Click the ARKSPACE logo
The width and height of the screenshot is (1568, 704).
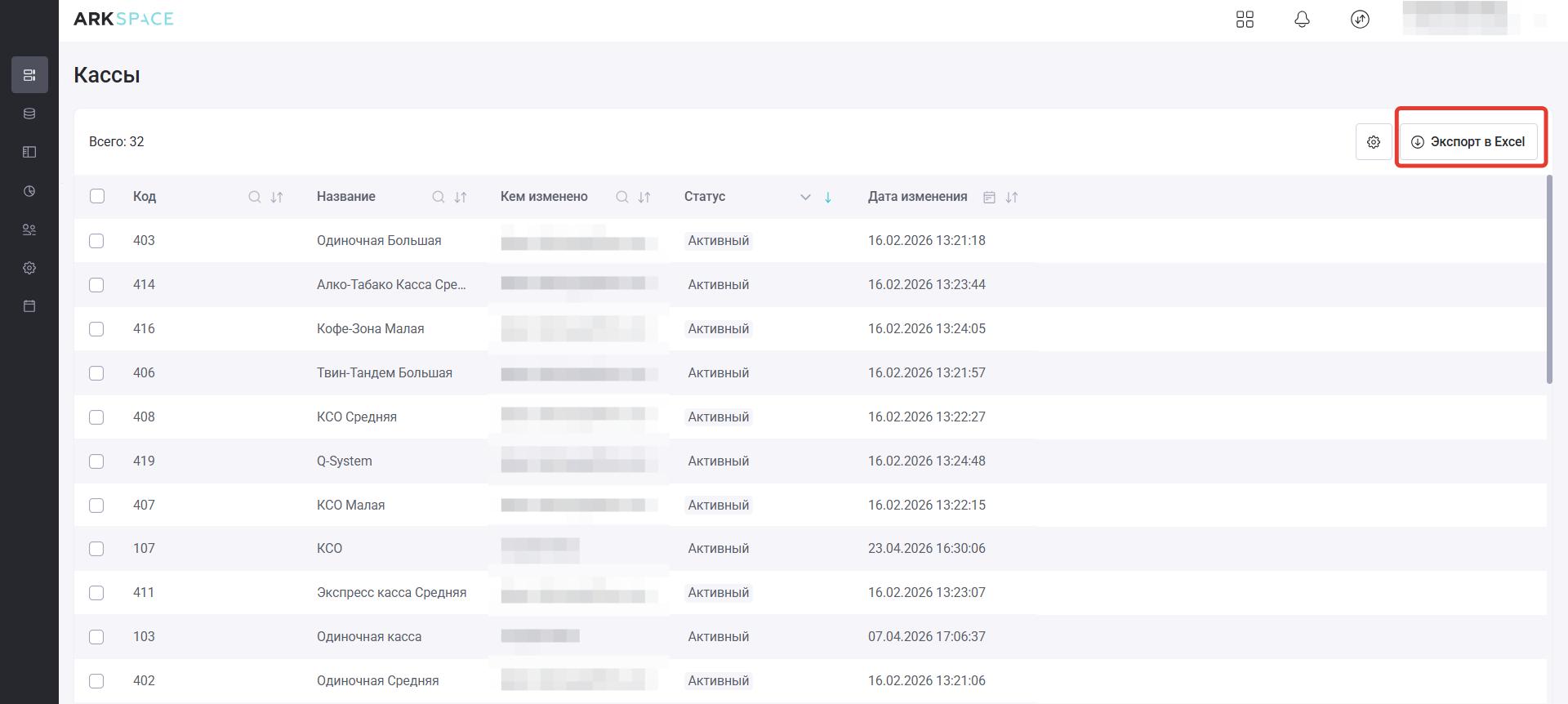click(x=123, y=19)
